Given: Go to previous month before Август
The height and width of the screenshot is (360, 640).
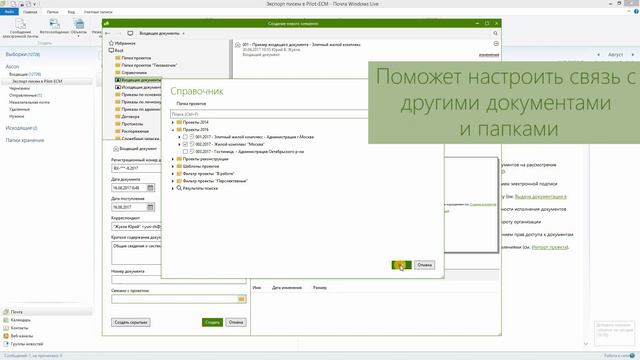Looking at the screenshot, I should tap(598, 55).
